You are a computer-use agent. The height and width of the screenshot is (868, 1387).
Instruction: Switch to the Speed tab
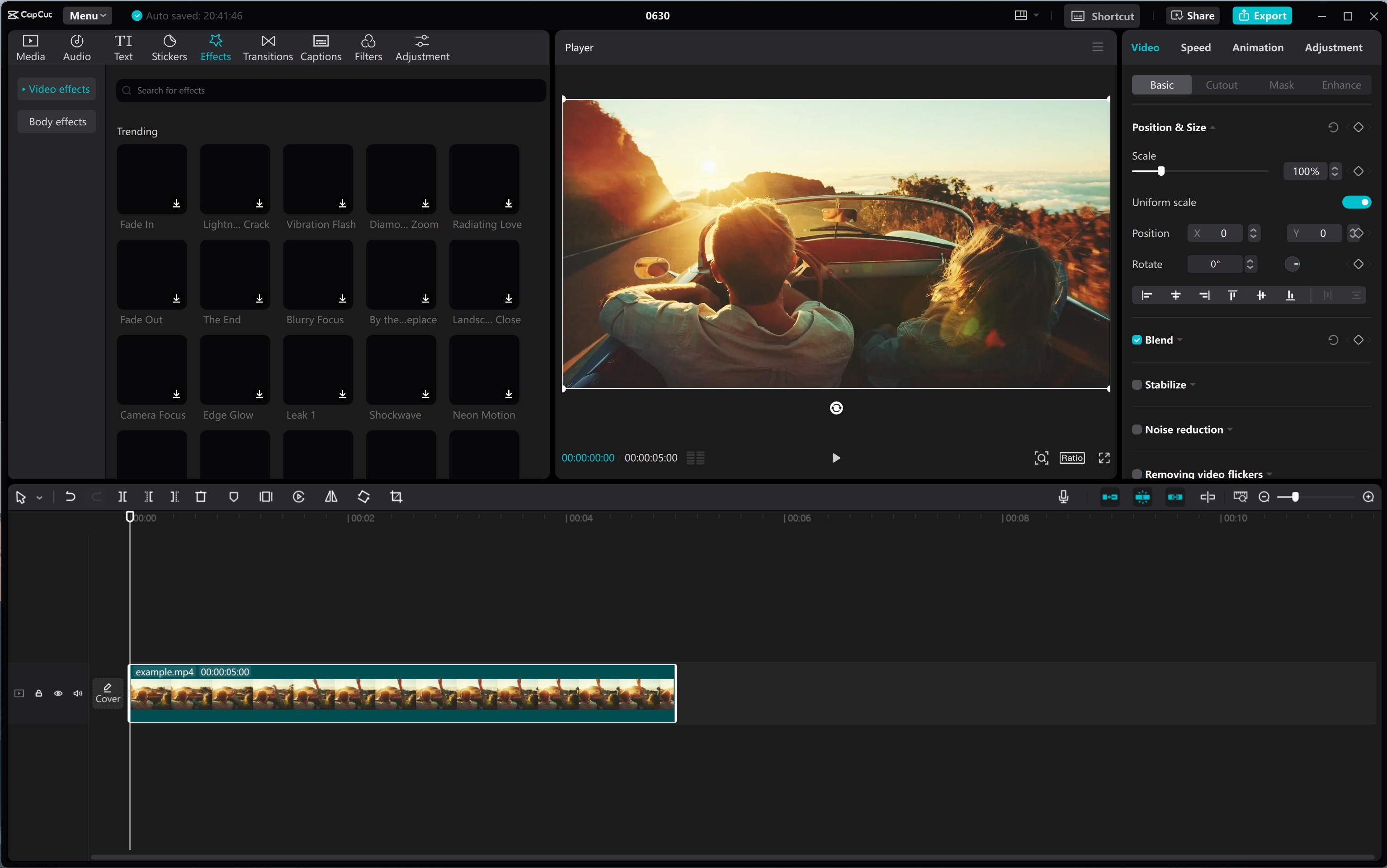(1196, 47)
